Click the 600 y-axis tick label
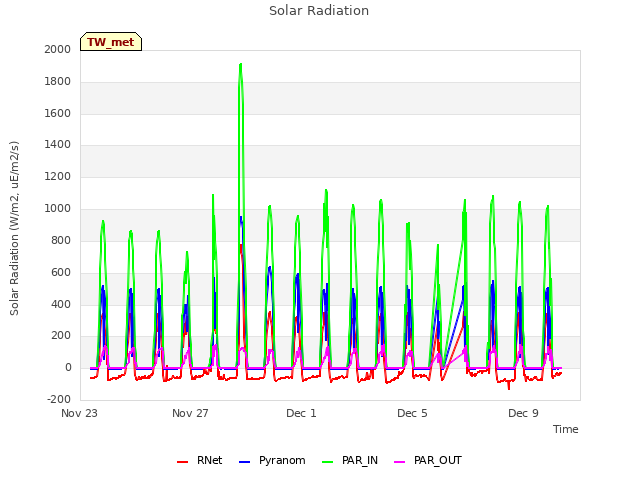 (x=61, y=273)
